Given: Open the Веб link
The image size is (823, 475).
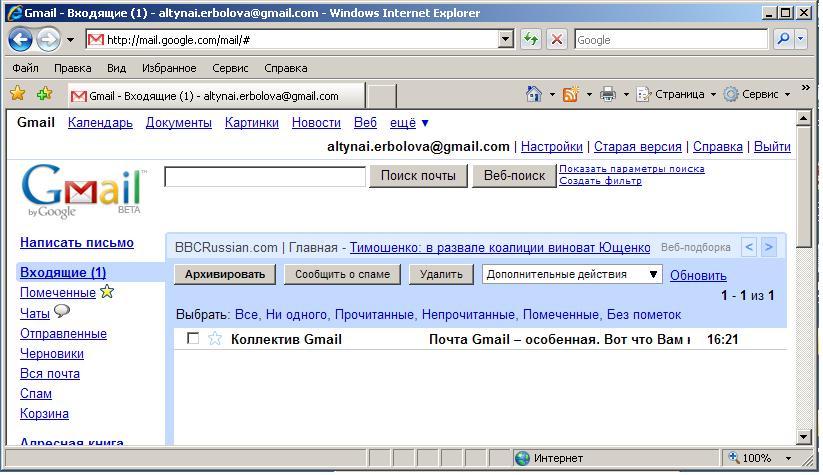Looking at the screenshot, I should tap(365, 123).
